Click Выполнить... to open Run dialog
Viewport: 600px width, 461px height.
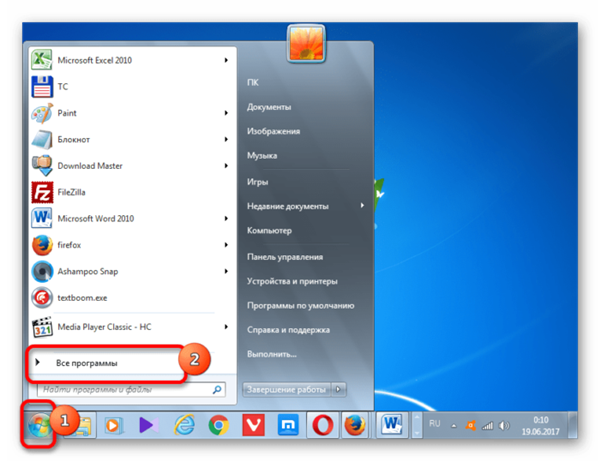pos(272,354)
